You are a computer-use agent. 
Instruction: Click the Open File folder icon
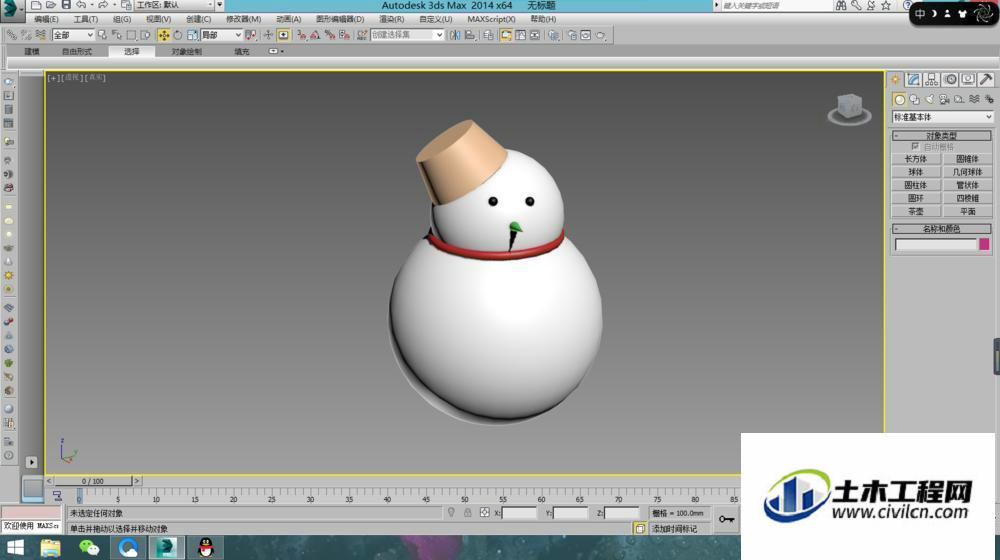(x=51, y=5)
